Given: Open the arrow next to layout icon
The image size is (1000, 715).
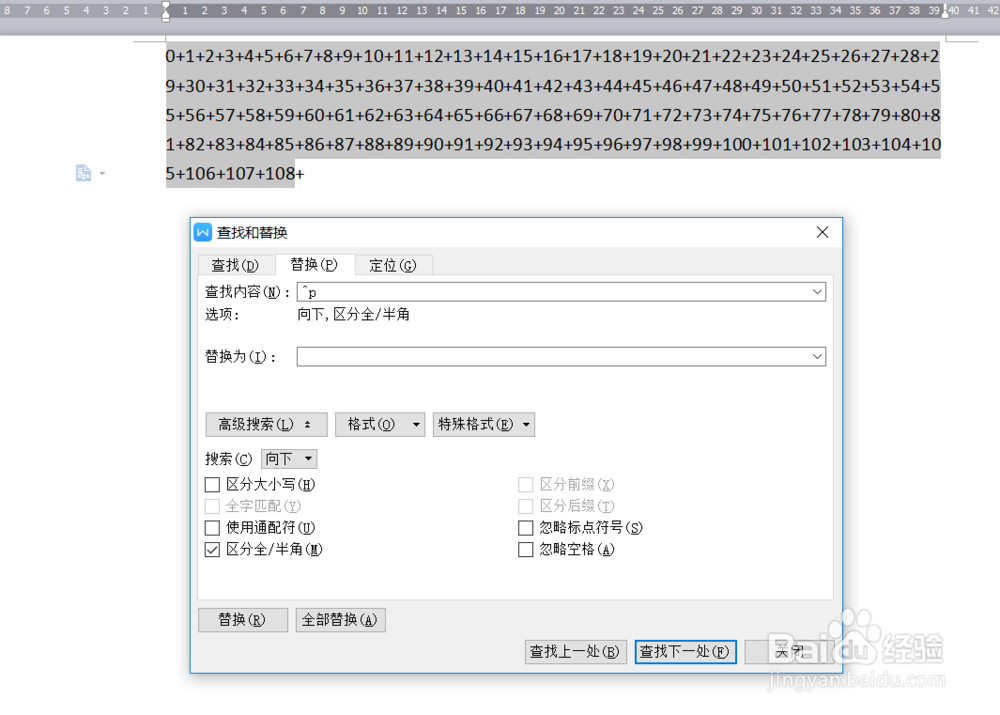Looking at the screenshot, I should point(102,173).
